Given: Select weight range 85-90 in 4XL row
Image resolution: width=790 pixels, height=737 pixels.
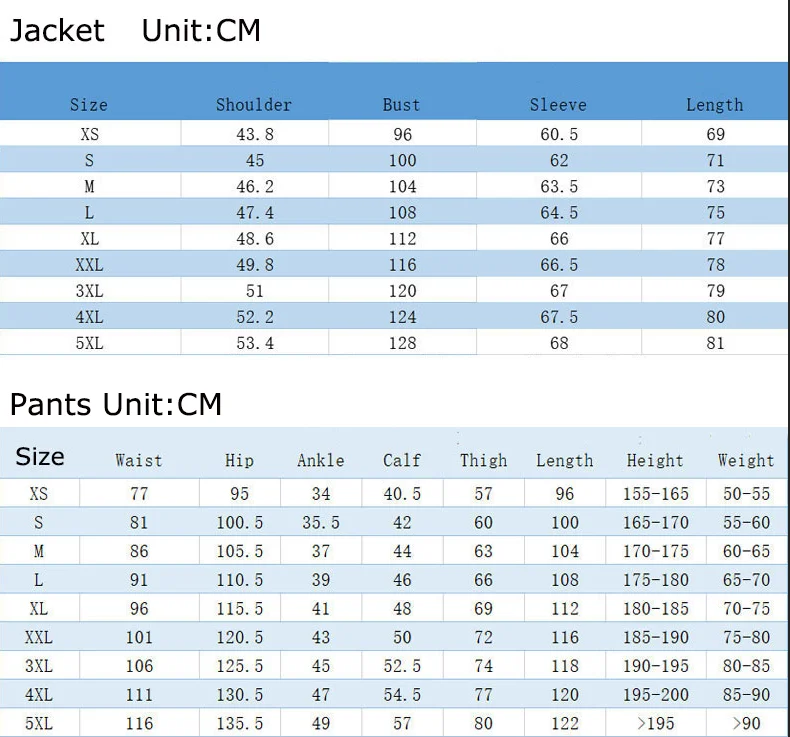Looking at the screenshot, I should (x=747, y=695).
